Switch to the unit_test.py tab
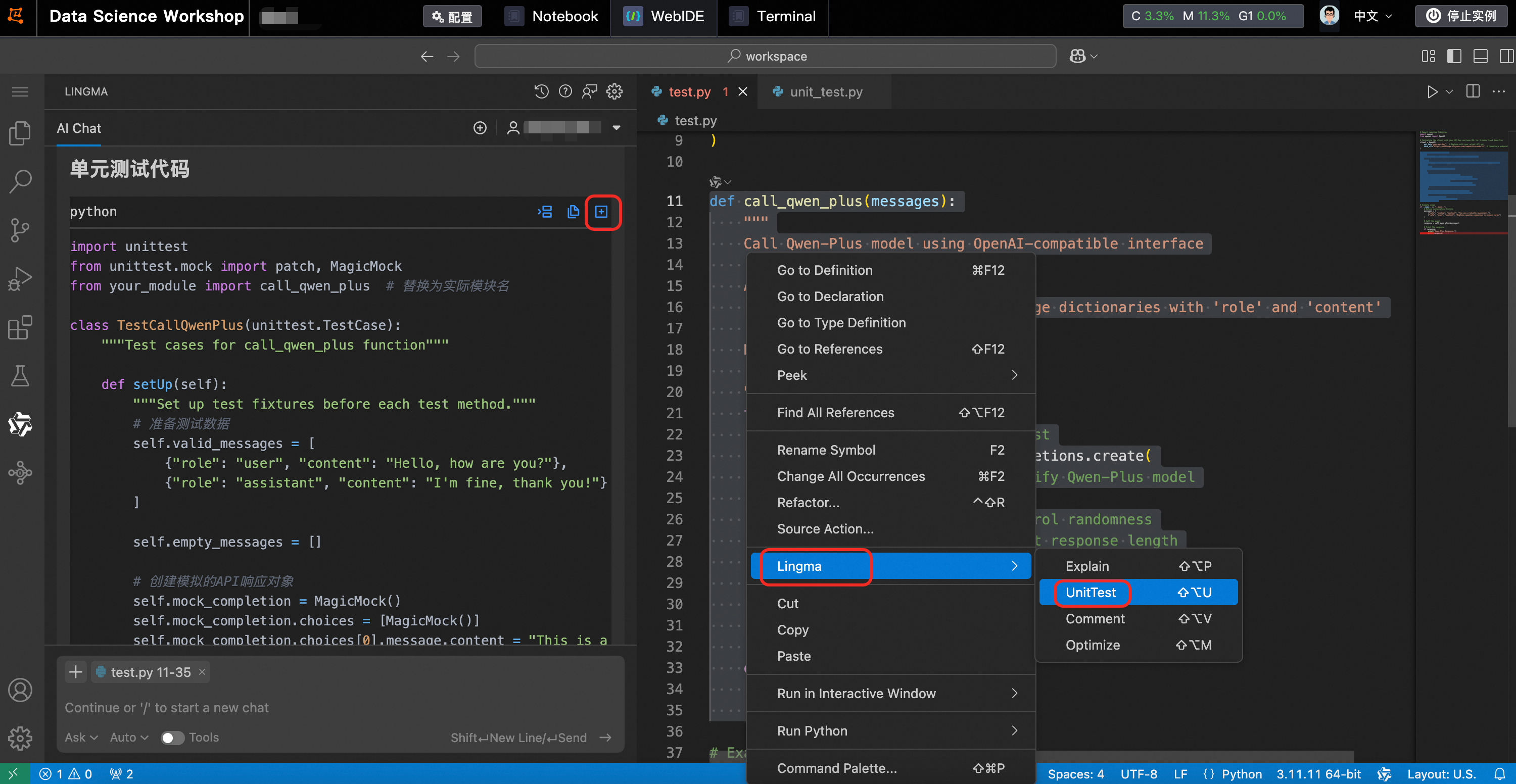Viewport: 1516px width, 784px height. coord(826,92)
